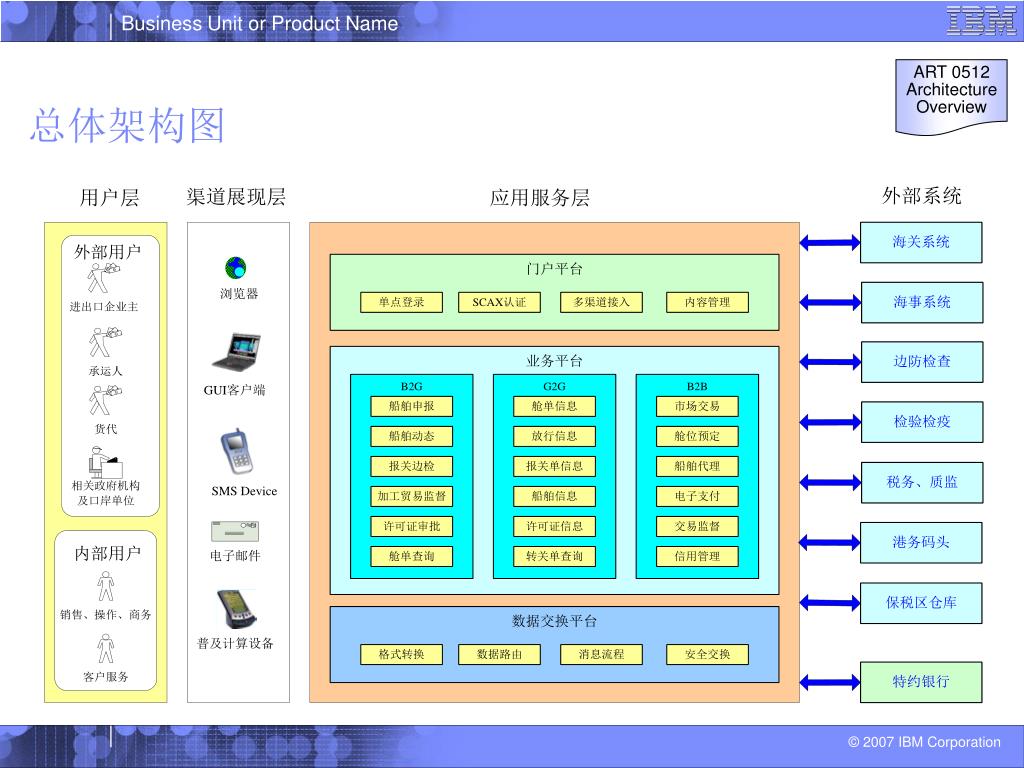Click the 进出口企业主 person icon
1024x768 pixels.
click(103, 278)
